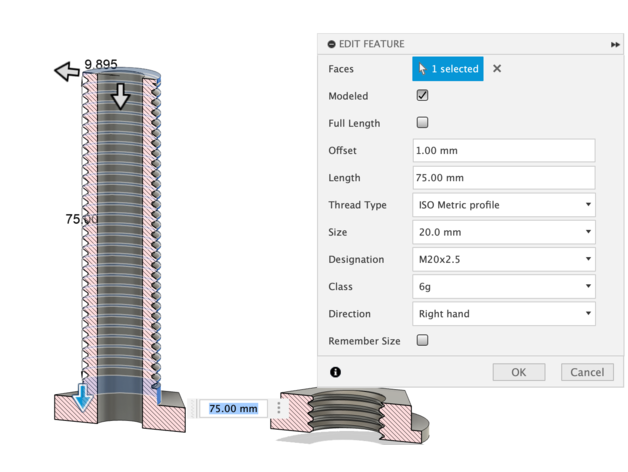Screen dimensions: 628x472
Task: Expand the Size dropdown showing 20.0 mm
Action: (504, 232)
